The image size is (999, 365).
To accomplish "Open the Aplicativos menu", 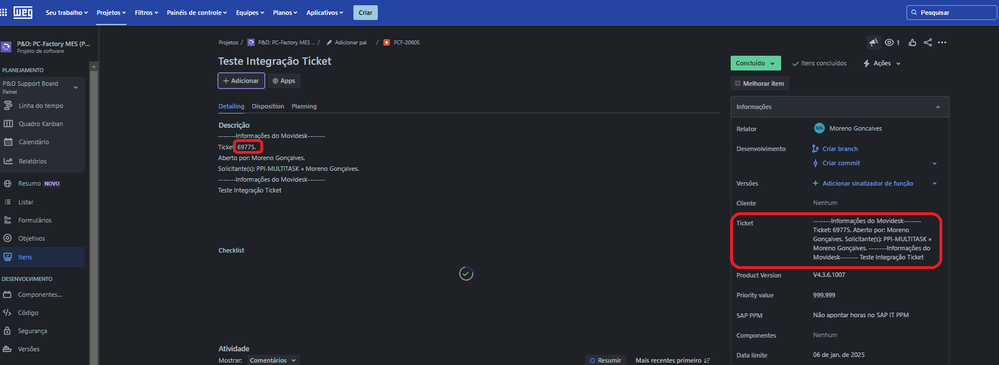I will [324, 12].
